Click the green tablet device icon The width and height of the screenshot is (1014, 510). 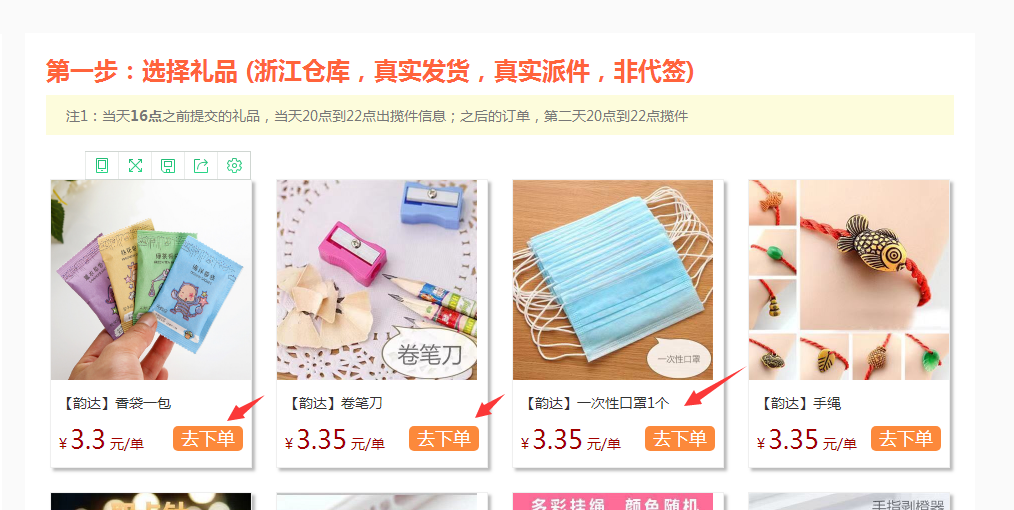tap(102, 165)
